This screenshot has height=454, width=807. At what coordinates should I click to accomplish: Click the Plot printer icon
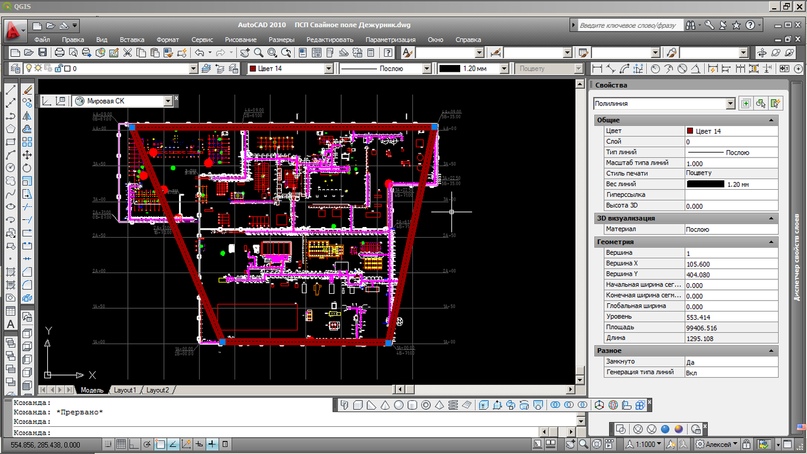click(x=59, y=53)
